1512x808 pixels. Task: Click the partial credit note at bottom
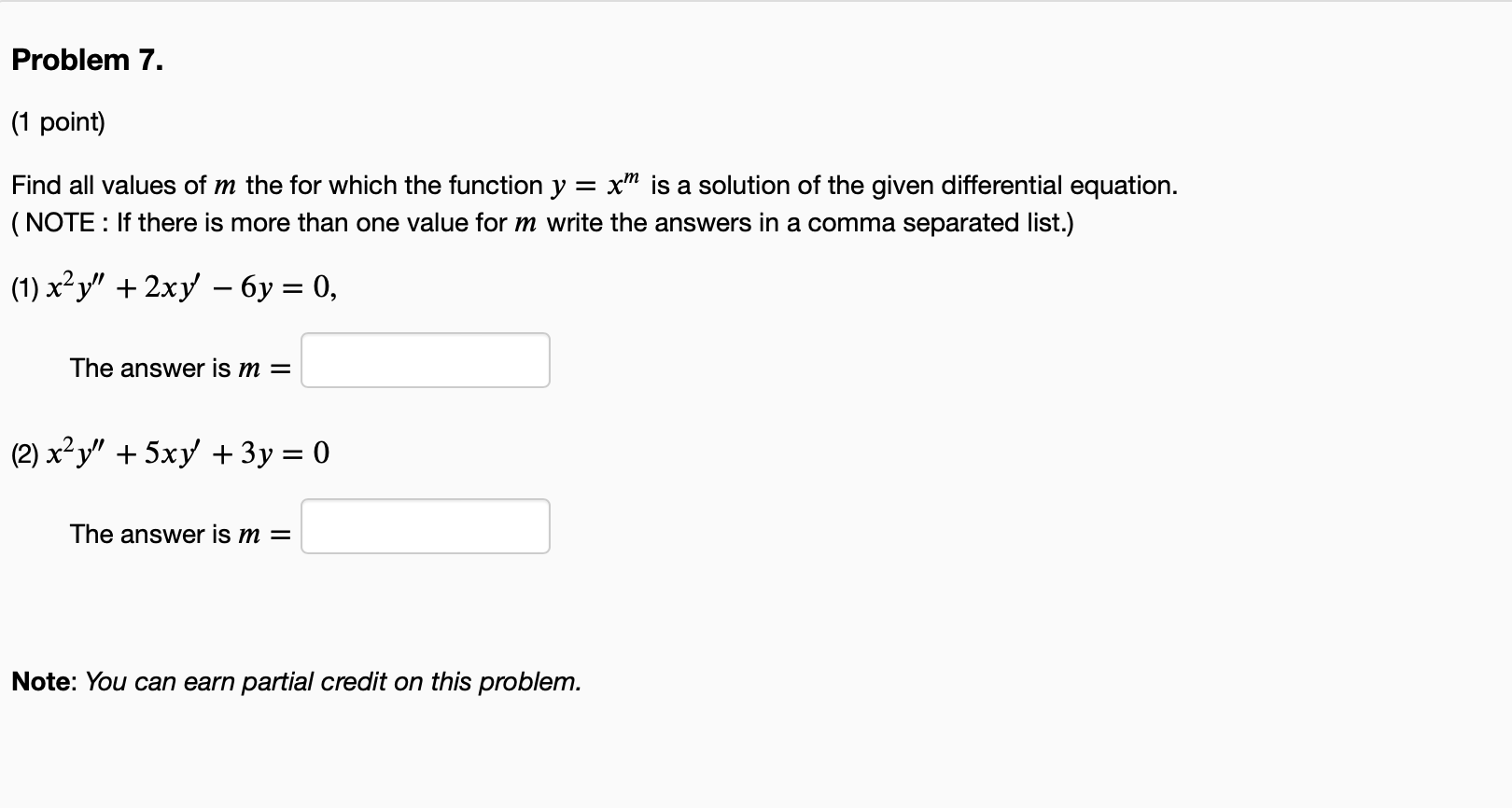coord(297,682)
